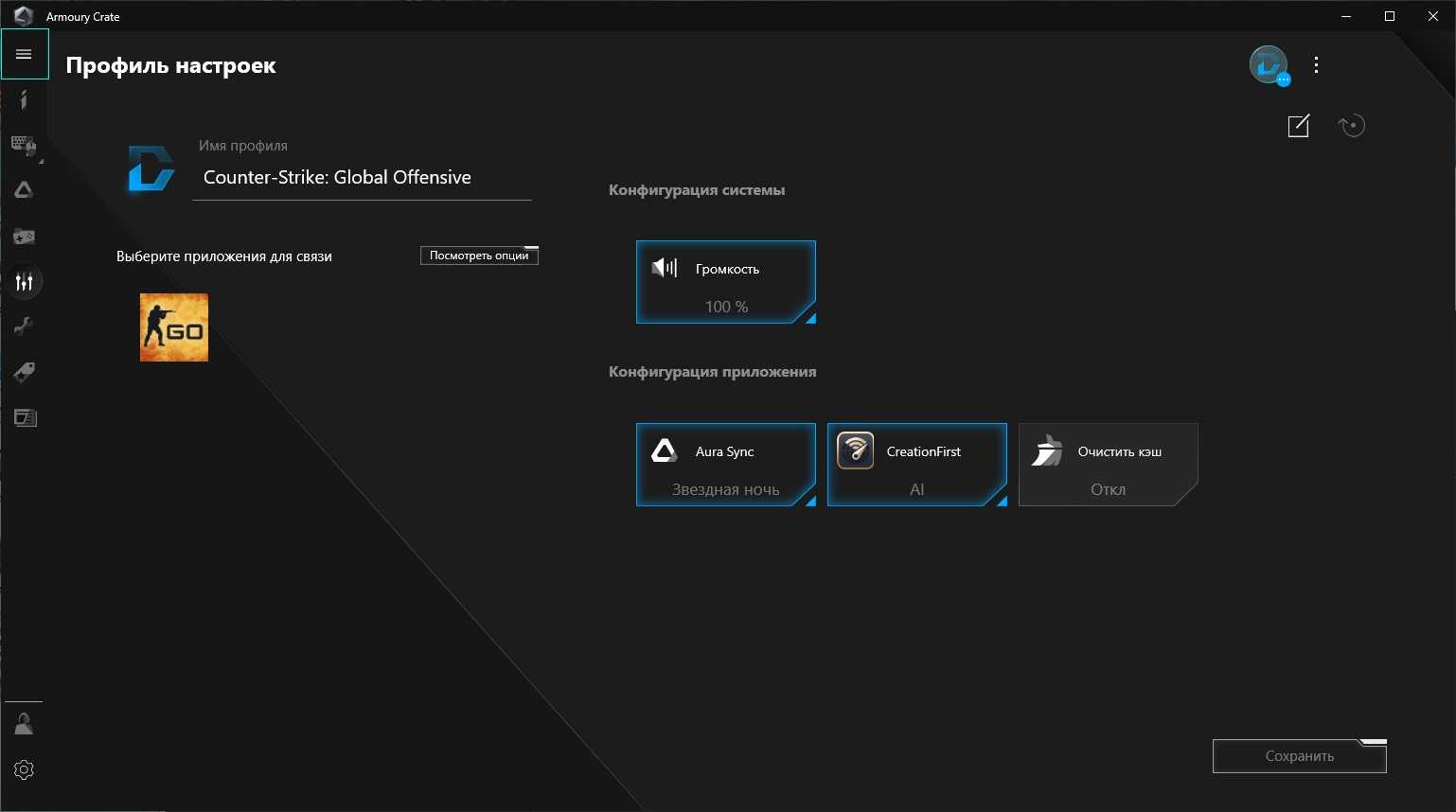Open user account icon in sidebar
Screen dimensions: 1456x812
[24, 725]
